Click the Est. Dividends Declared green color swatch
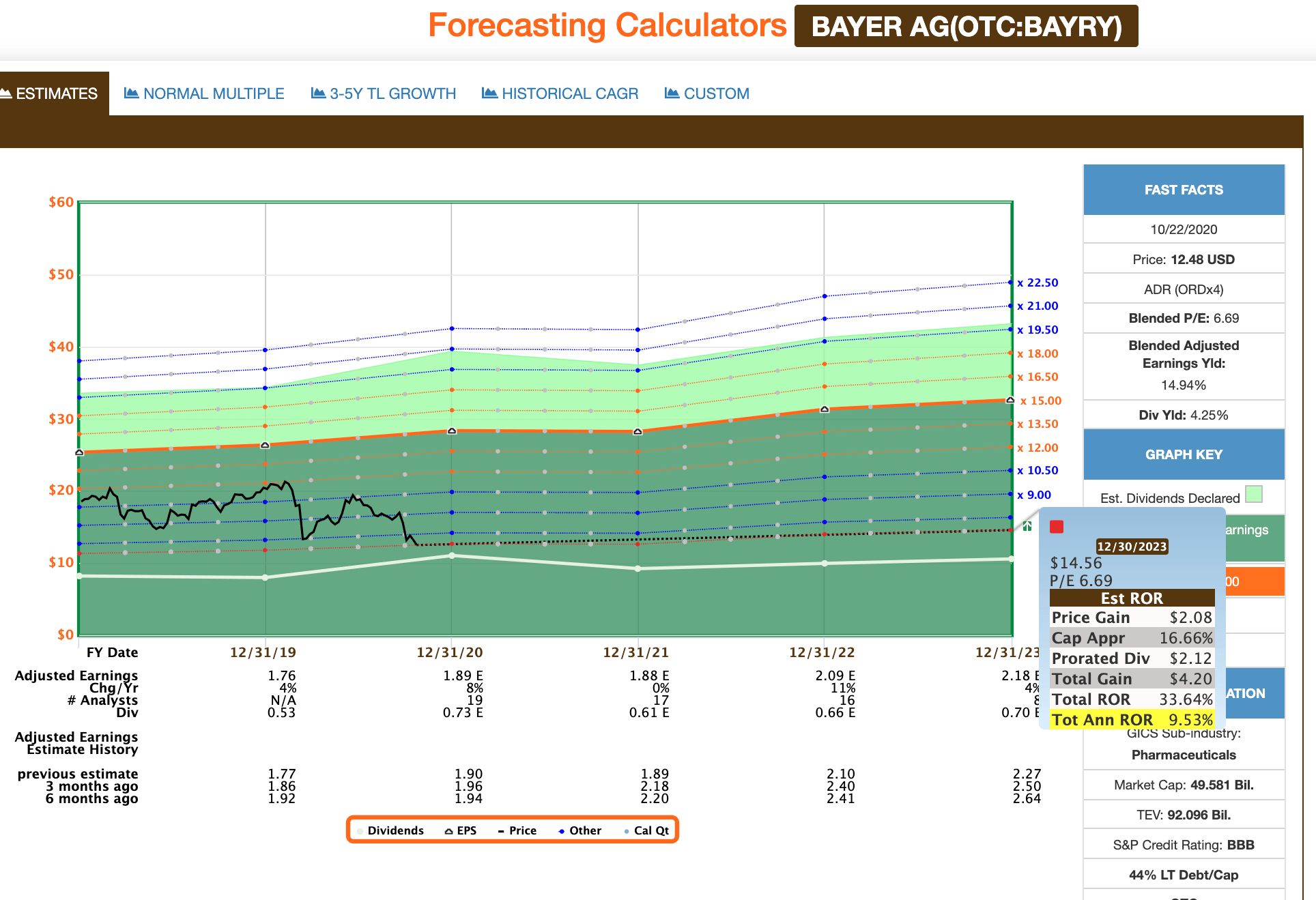This screenshot has width=1316, height=900. point(1253,494)
